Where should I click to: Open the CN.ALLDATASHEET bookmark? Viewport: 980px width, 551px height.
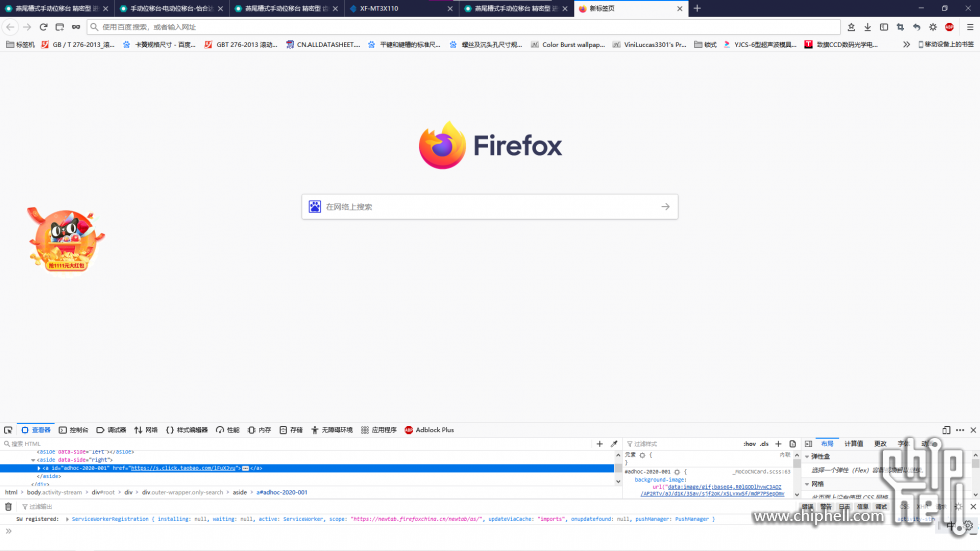322,44
